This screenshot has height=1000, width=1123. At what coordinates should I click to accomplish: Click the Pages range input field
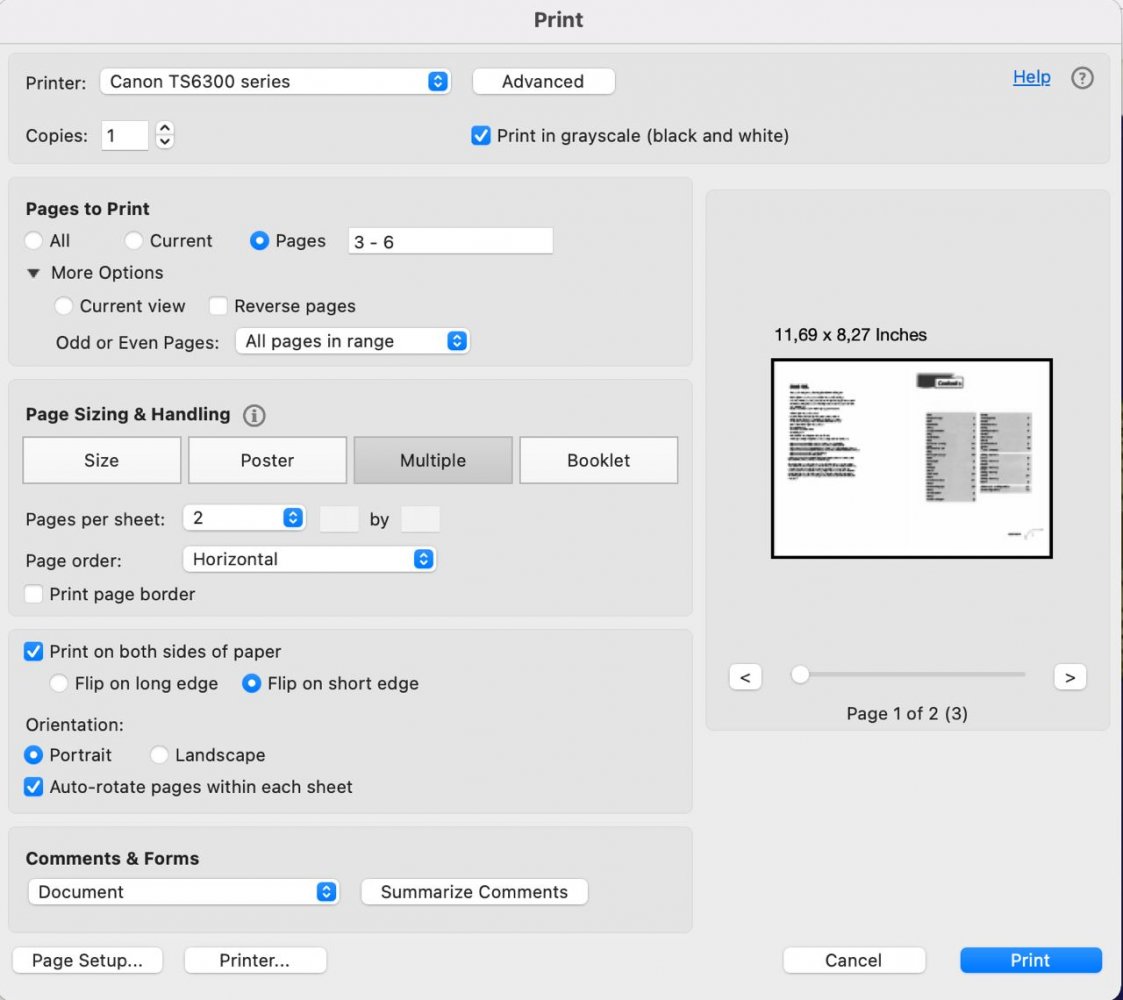click(450, 241)
